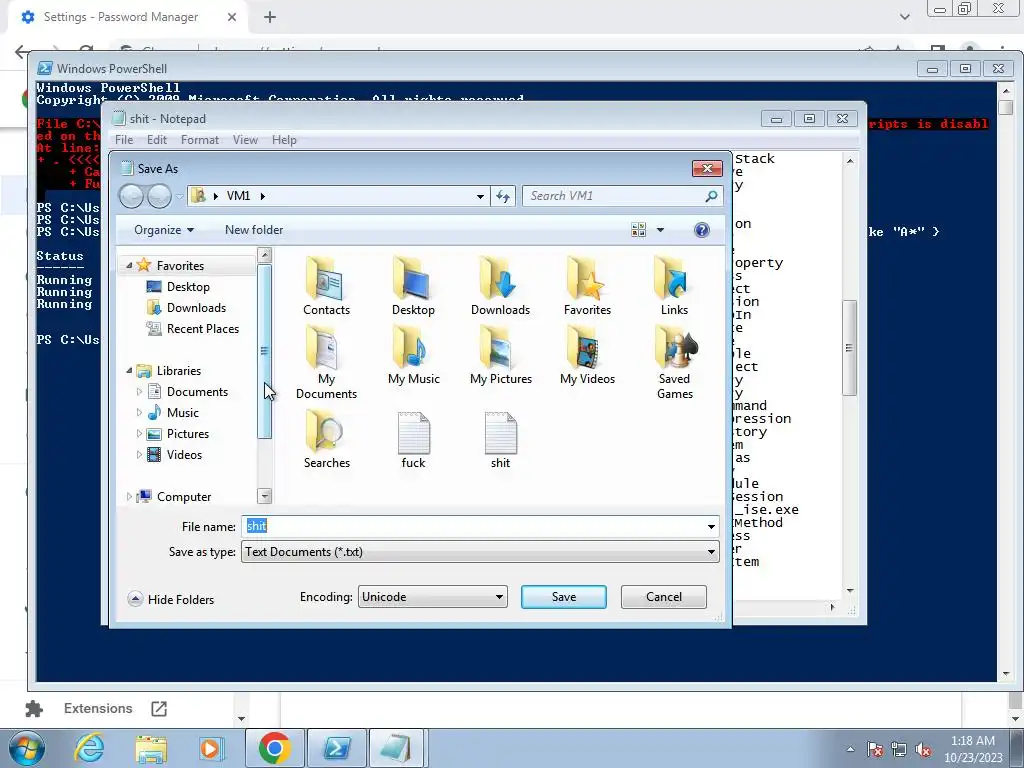This screenshot has height=768, width=1024.
Task: Open the Encoding dropdown
Action: tap(499, 597)
